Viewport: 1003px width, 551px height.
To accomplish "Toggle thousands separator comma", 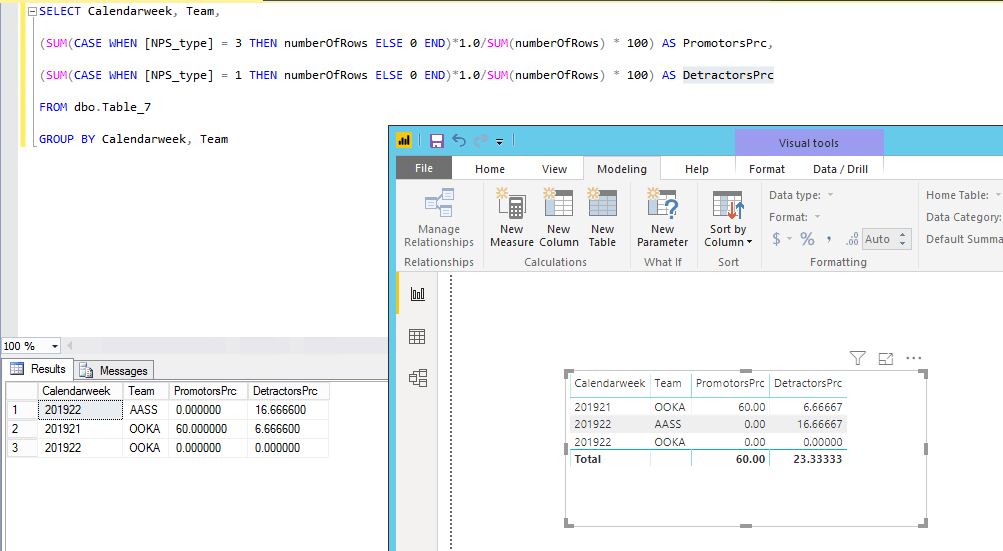I will (829, 239).
